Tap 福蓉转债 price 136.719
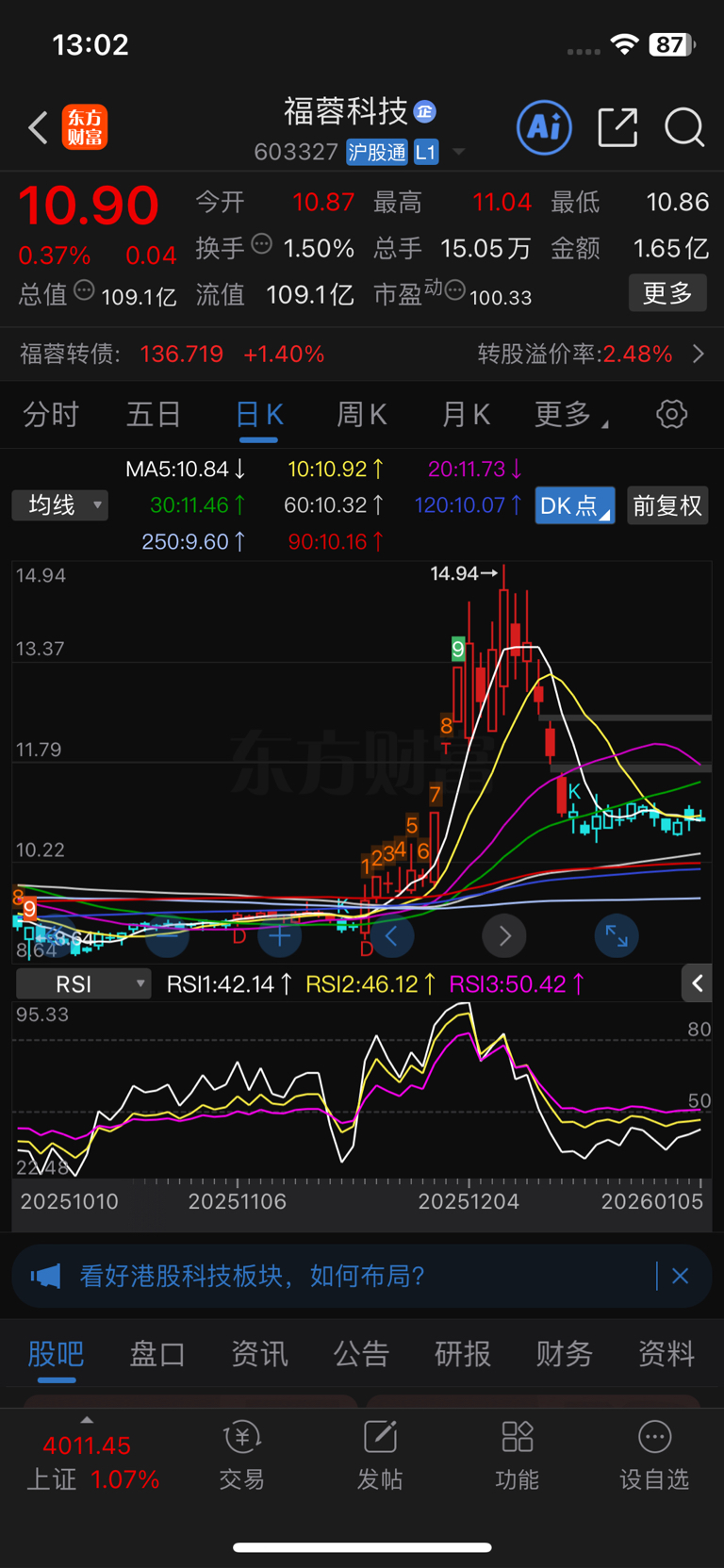The width and height of the screenshot is (724, 1568). coord(181,354)
